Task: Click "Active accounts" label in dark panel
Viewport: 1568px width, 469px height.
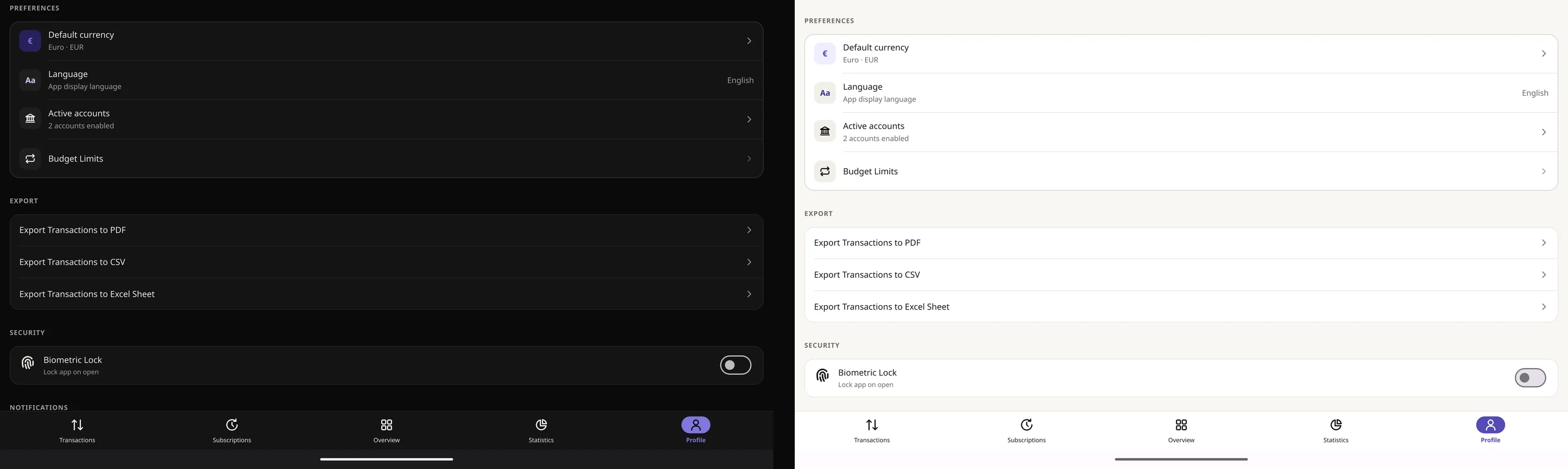Action: coord(78,113)
